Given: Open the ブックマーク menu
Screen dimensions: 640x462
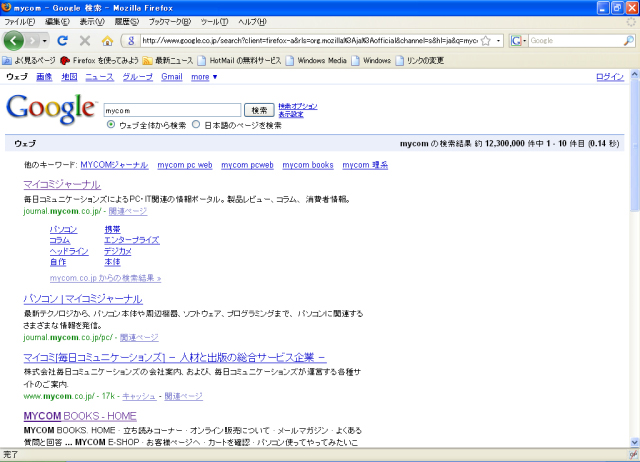Looking at the screenshot, I should 169,22.
